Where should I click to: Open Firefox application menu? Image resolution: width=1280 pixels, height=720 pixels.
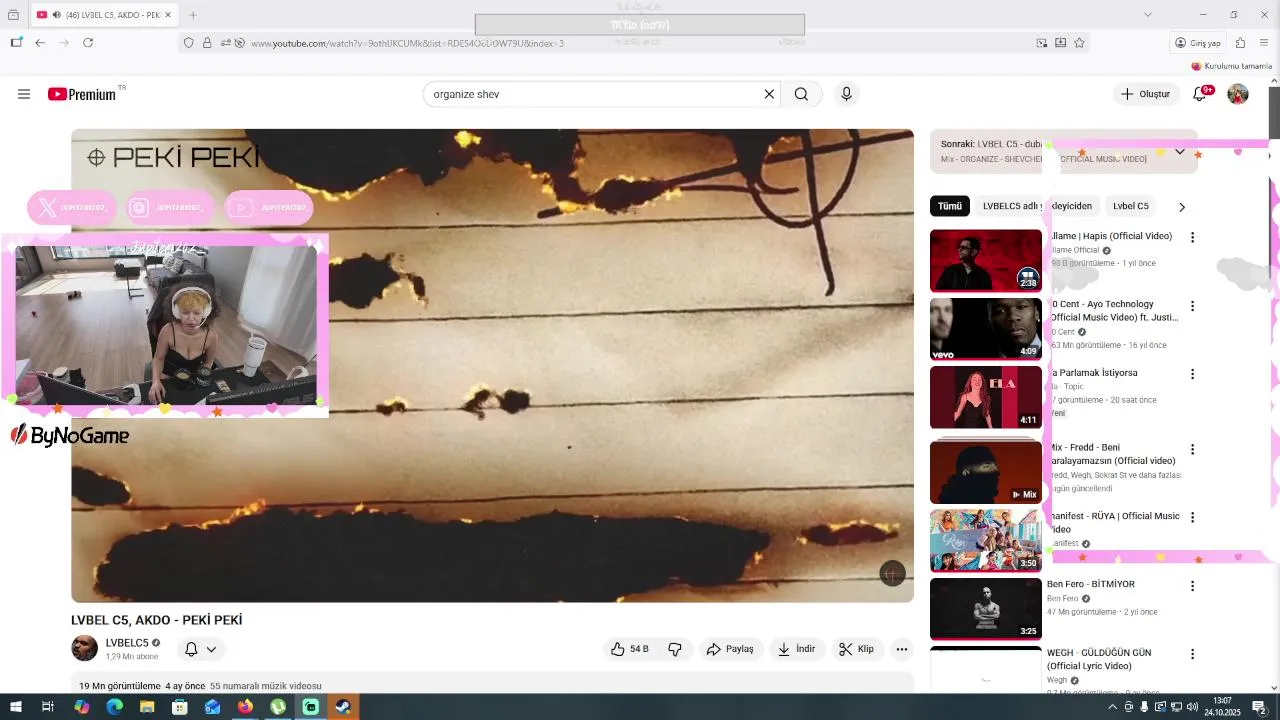1264,43
